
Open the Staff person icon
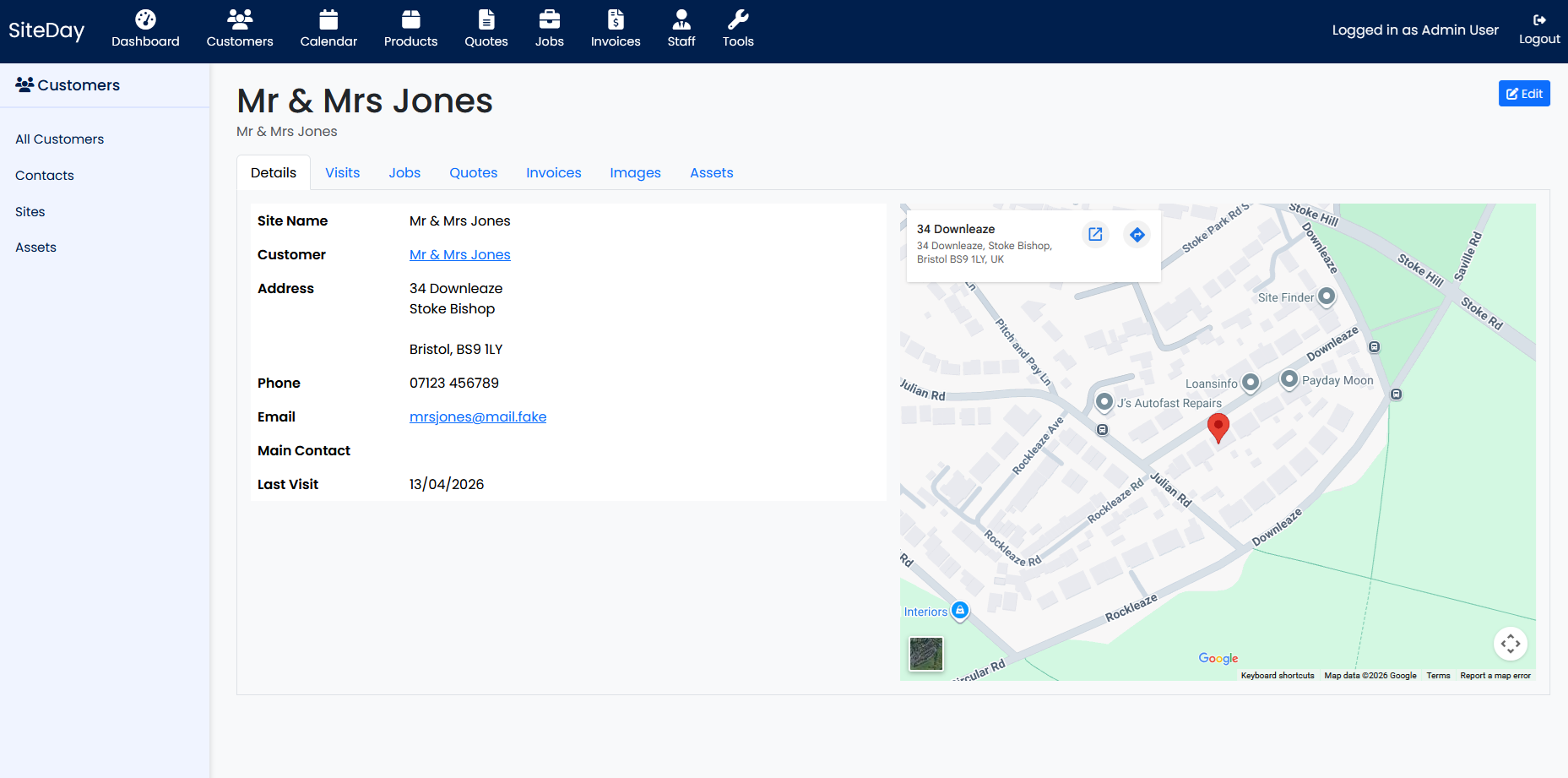681,19
